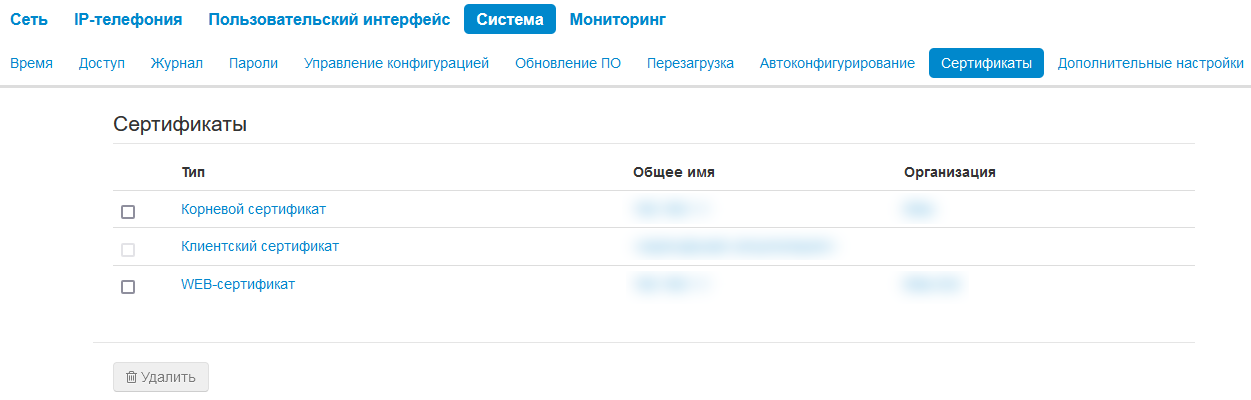Switch to the Доступ subtab

click(102, 63)
